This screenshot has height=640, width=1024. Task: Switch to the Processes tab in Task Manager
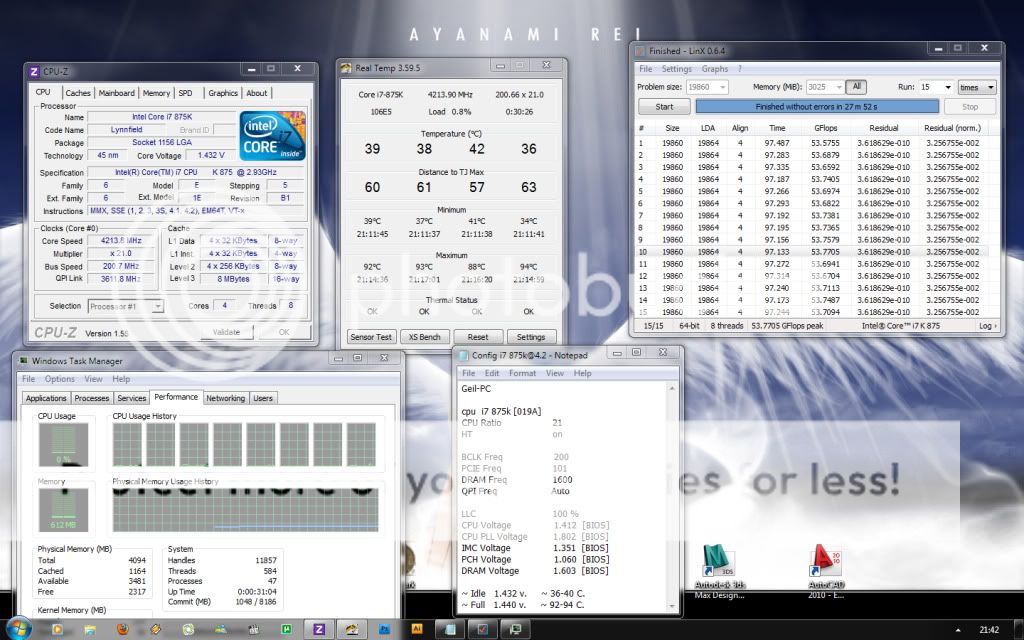pos(91,398)
